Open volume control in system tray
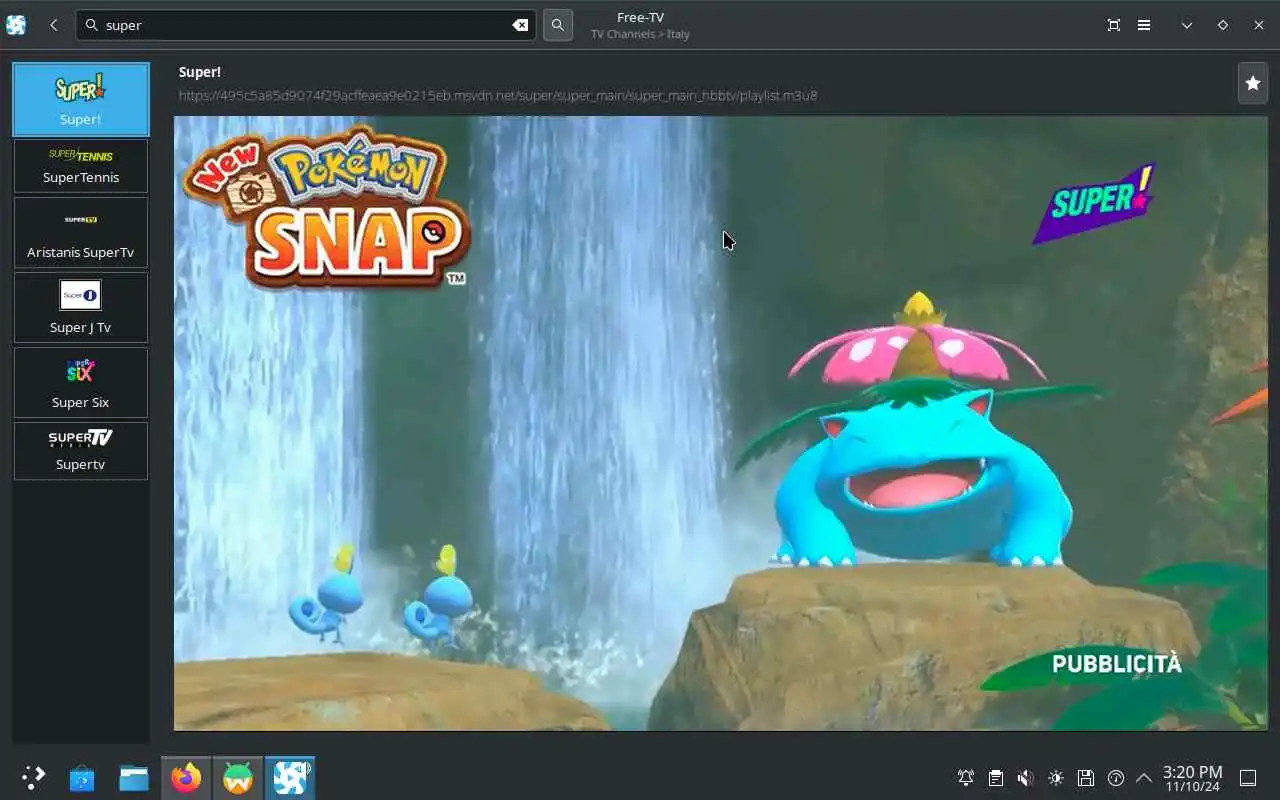The width and height of the screenshot is (1280, 800). [1026, 777]
